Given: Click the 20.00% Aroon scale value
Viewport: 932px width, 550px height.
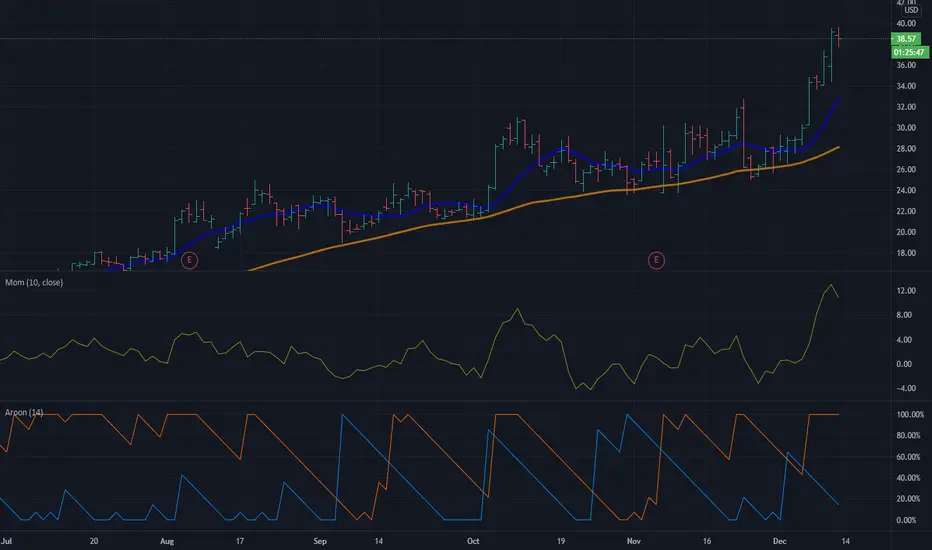Looking at the screenshot, I should coord(908,499).
